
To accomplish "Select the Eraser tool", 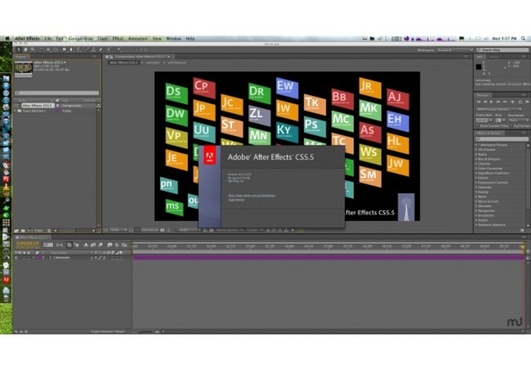I will (x=101, y=50).
